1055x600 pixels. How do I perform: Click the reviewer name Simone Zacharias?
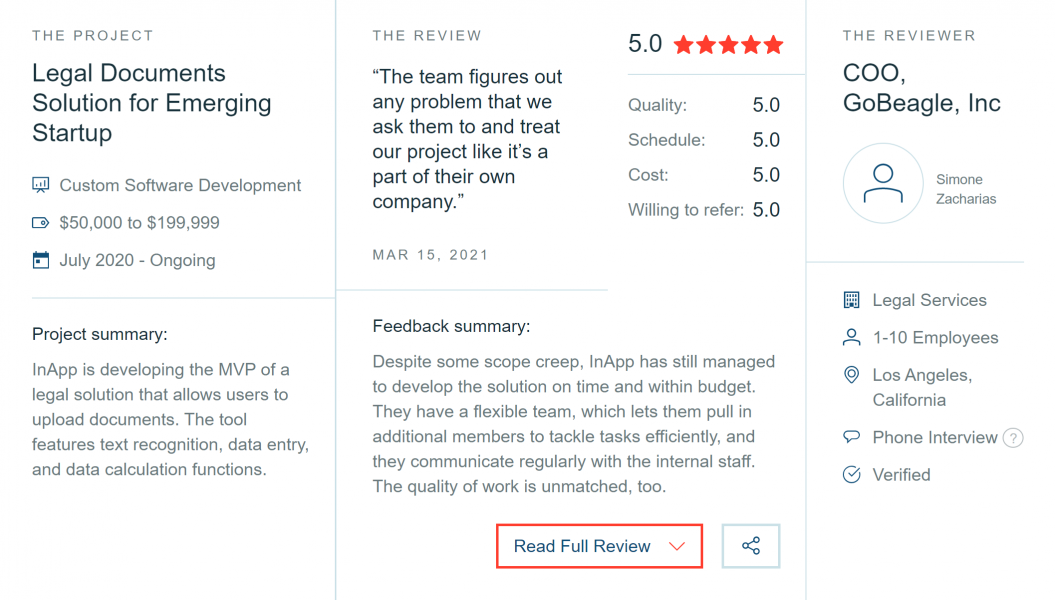pos(966,189)
